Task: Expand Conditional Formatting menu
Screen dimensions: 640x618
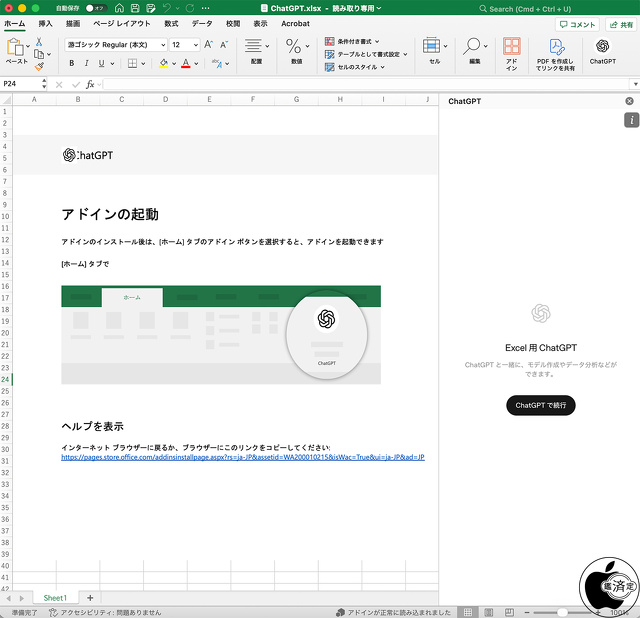Action: pos(377,42)
